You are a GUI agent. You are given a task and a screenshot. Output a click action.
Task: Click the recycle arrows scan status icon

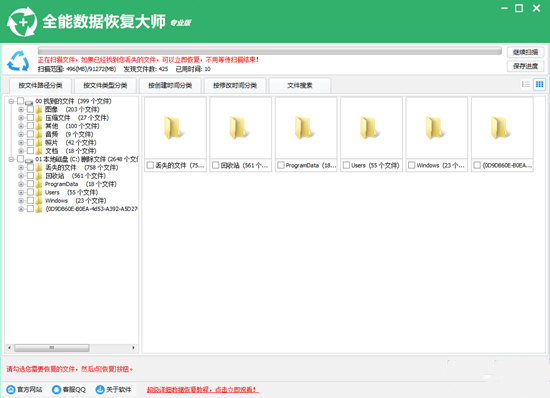(18, 61)
